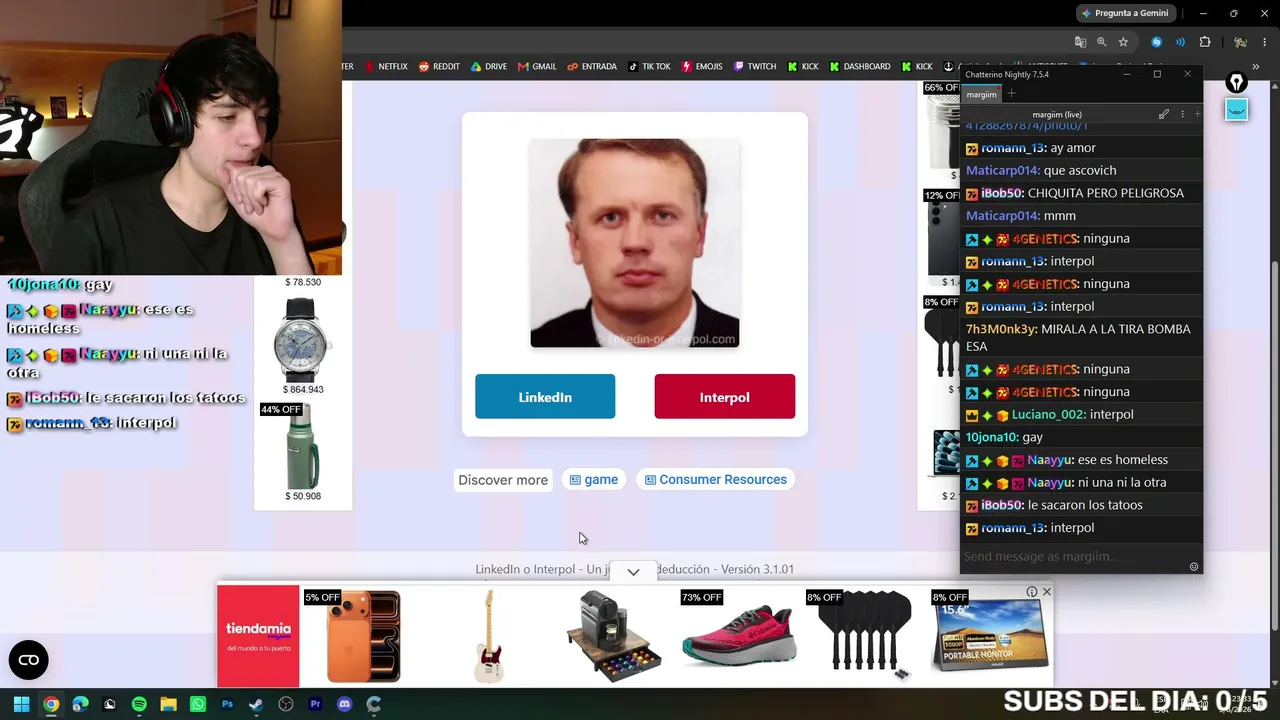Add a new split in Chatterino header
The width and height of the screenshot is (1280, 720).
click(1197, 115)
